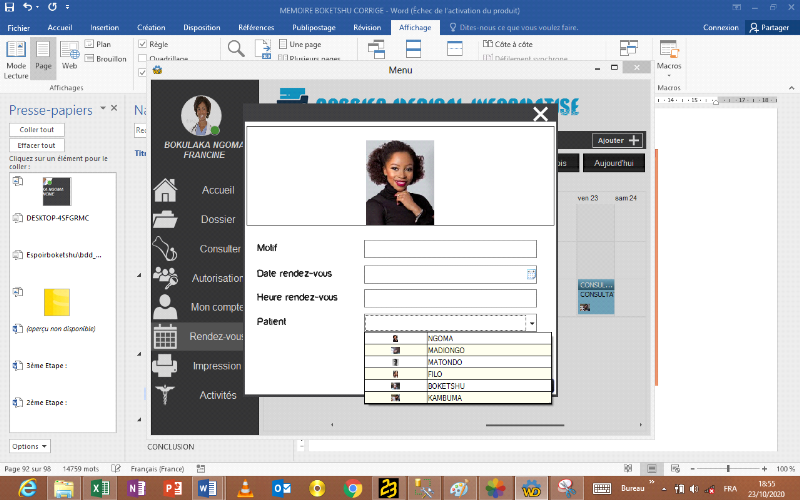Open the Accueil ribbon tab
This screenshot has height=500, width=800.
pyautogui.click(x=60, y=28)
